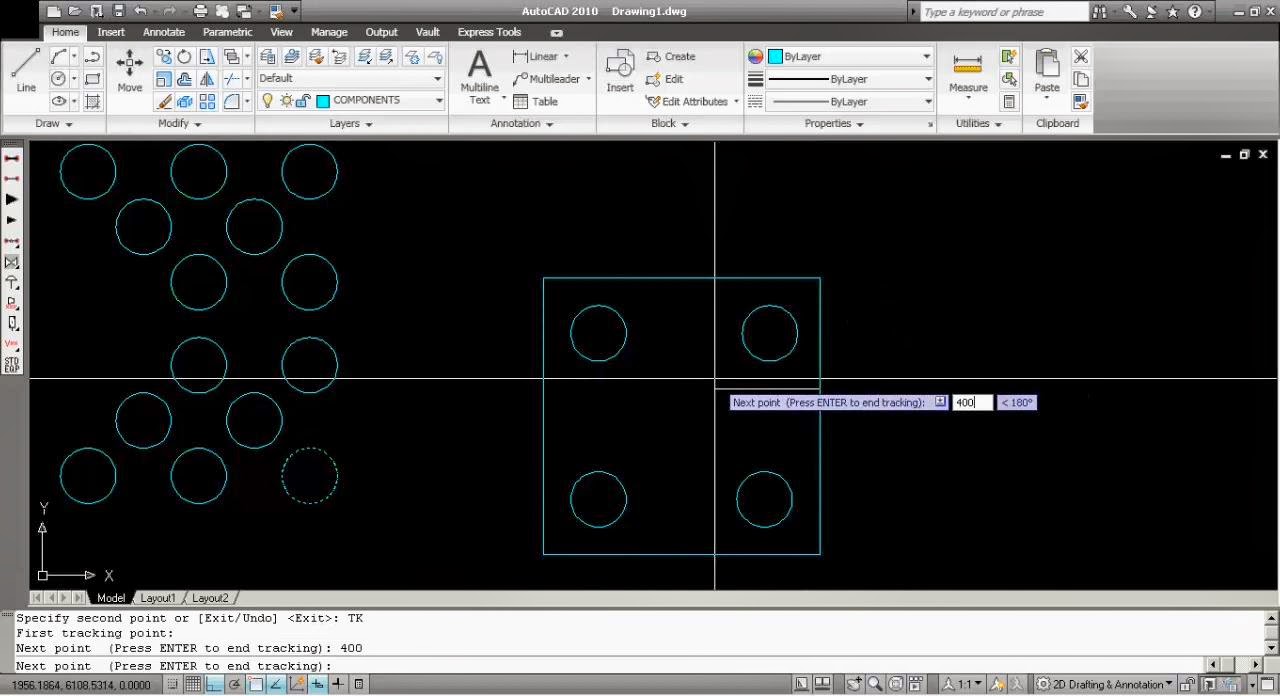The height and width of the screenshot is (696, 1280).
Task: Click inside the distance input field showing 400
Action: [x=970, y=402]
